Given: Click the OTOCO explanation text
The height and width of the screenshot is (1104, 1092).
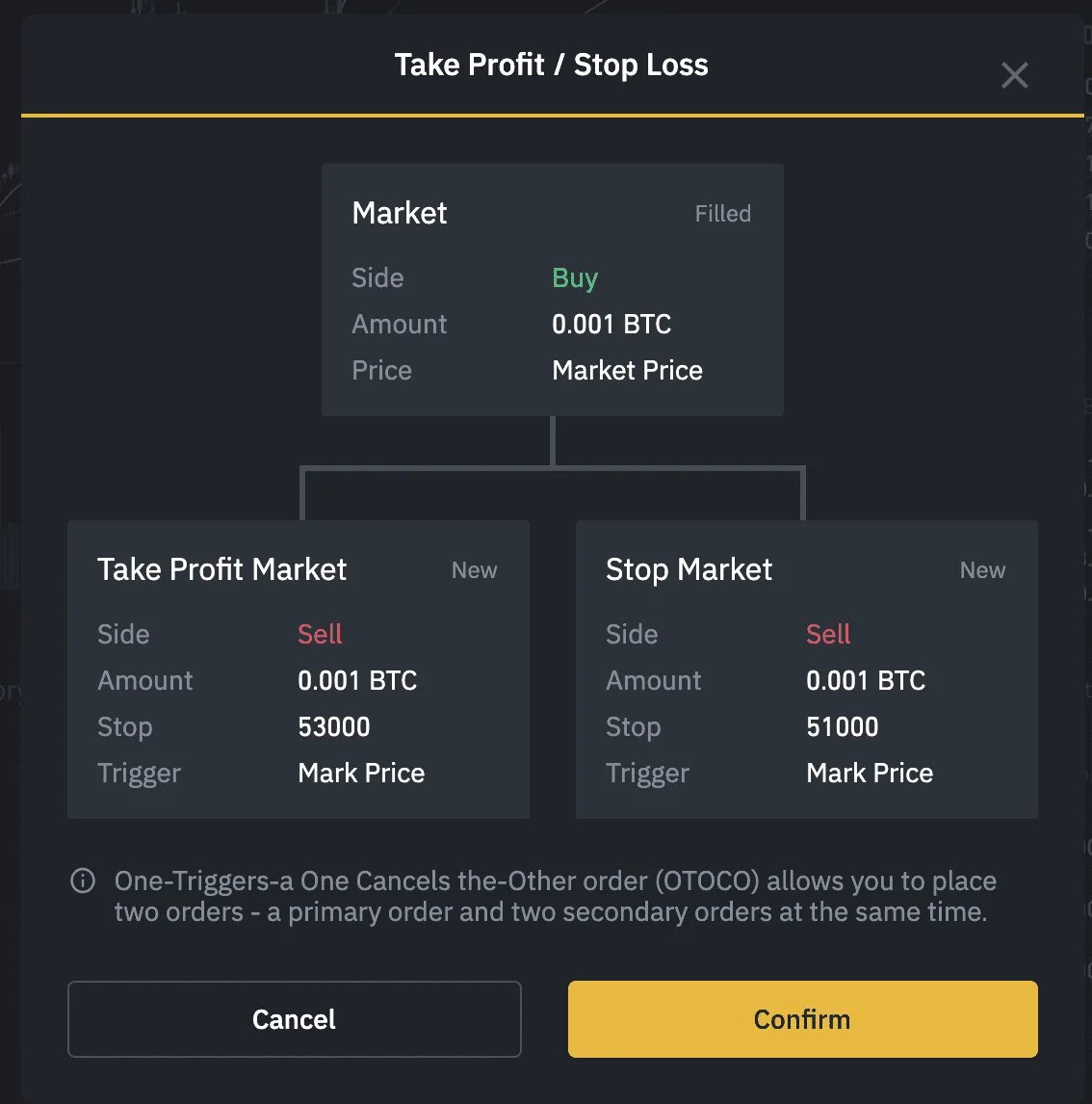Looking at the screenshot, I should point(555,896).
